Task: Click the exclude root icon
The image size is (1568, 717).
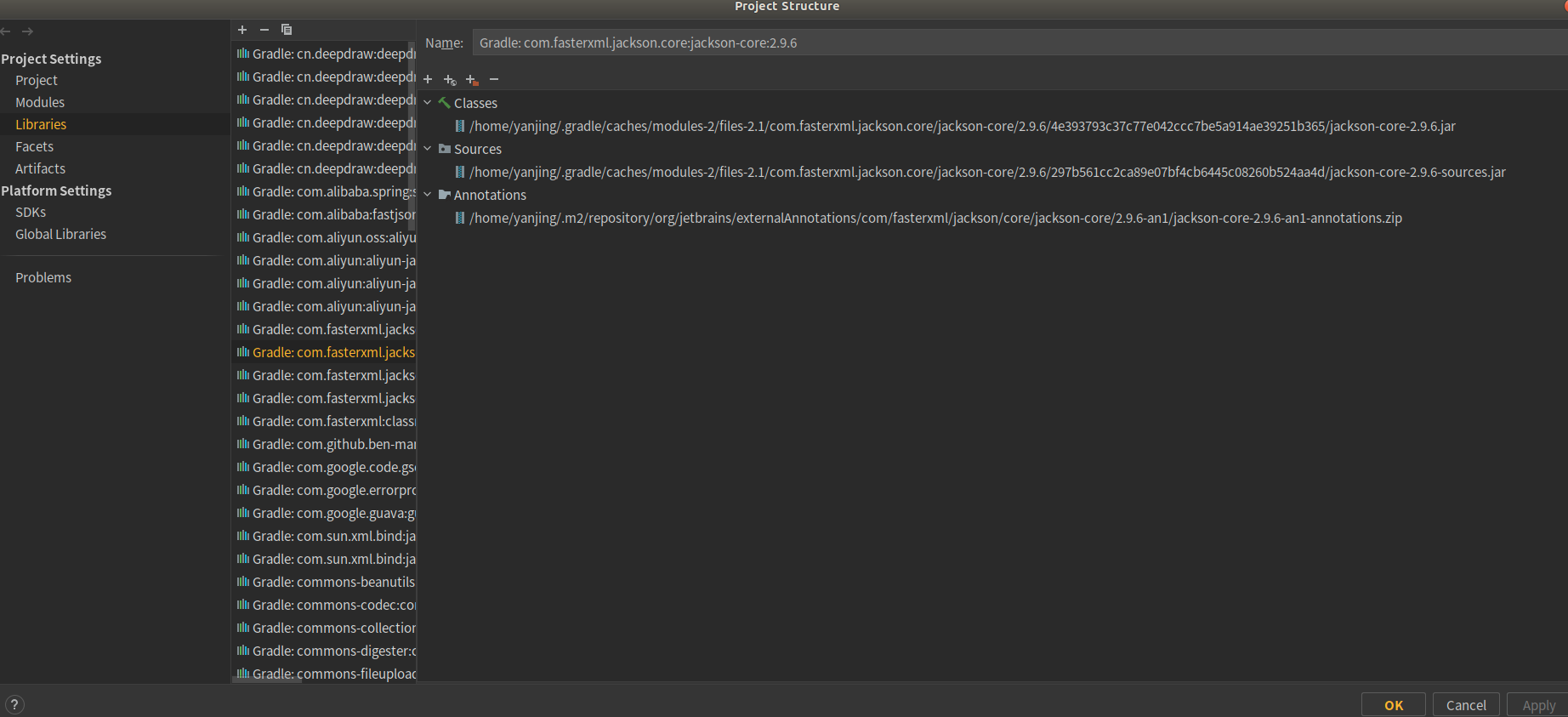Action: coord(472,80)
